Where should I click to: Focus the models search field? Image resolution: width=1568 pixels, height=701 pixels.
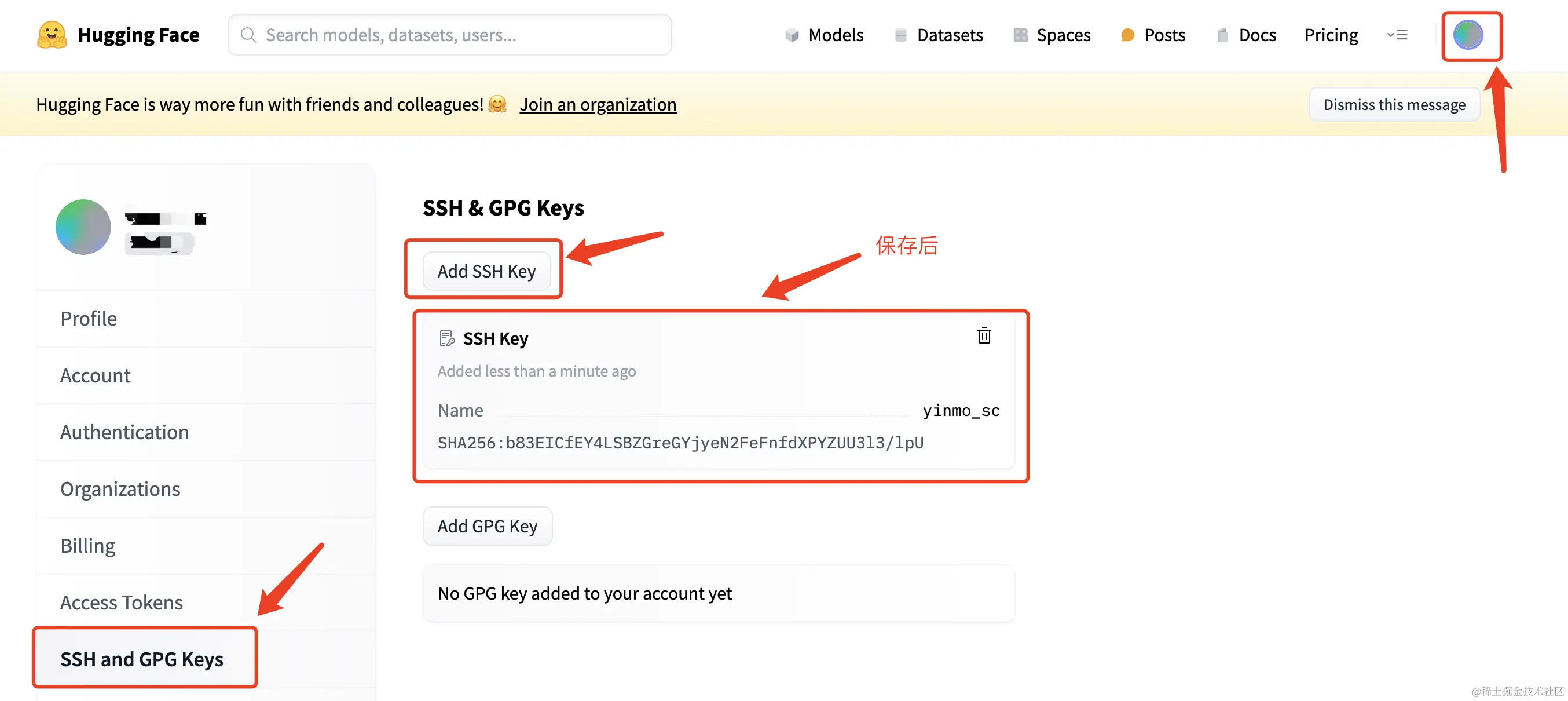tap(450, 35)
